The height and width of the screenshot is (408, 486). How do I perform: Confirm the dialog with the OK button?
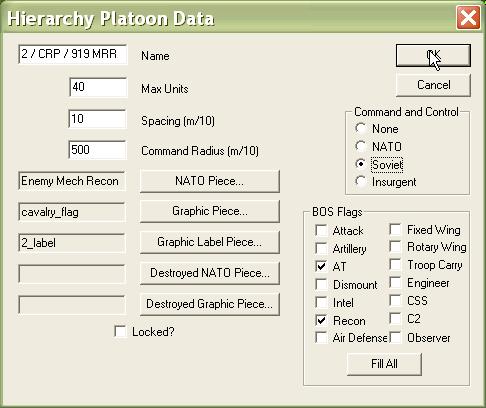click(433, 56)
